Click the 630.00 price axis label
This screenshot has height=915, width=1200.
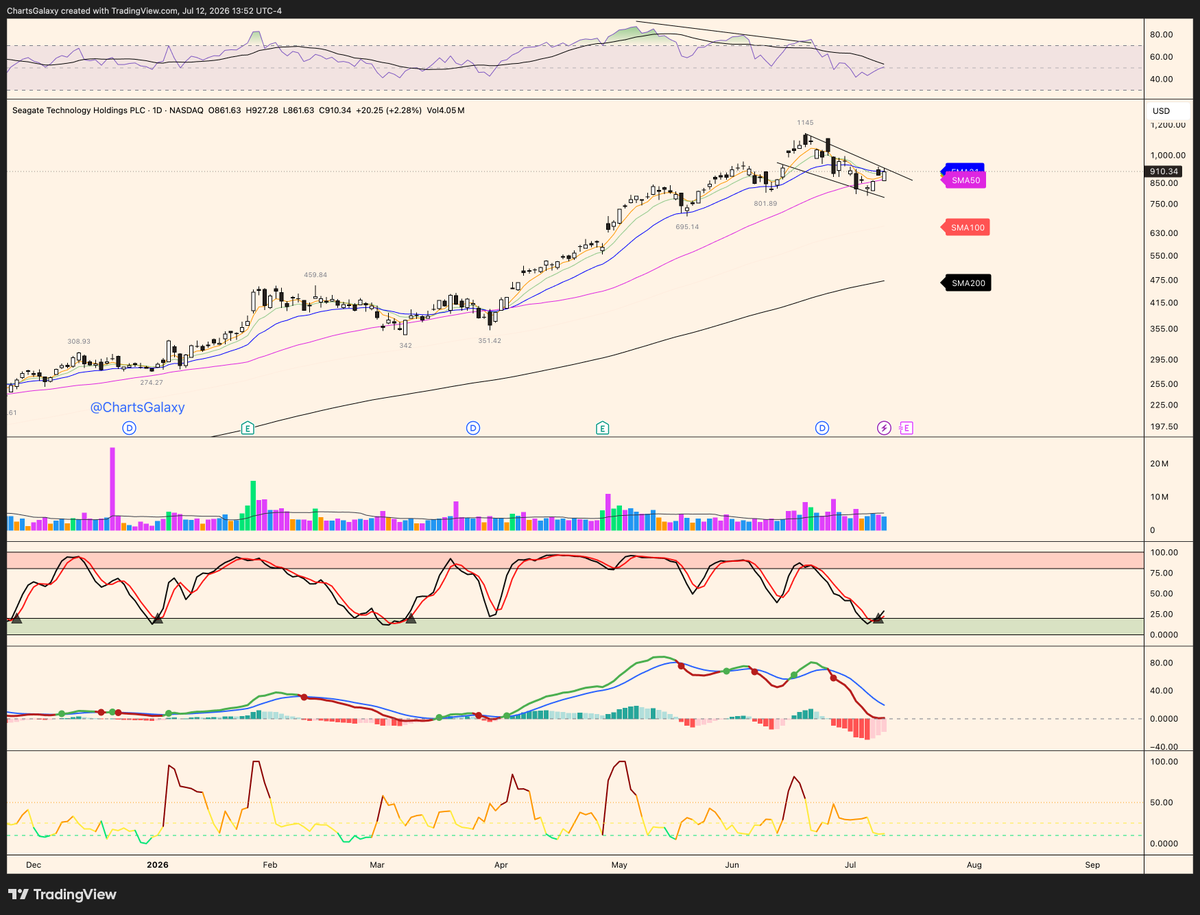1166,233
